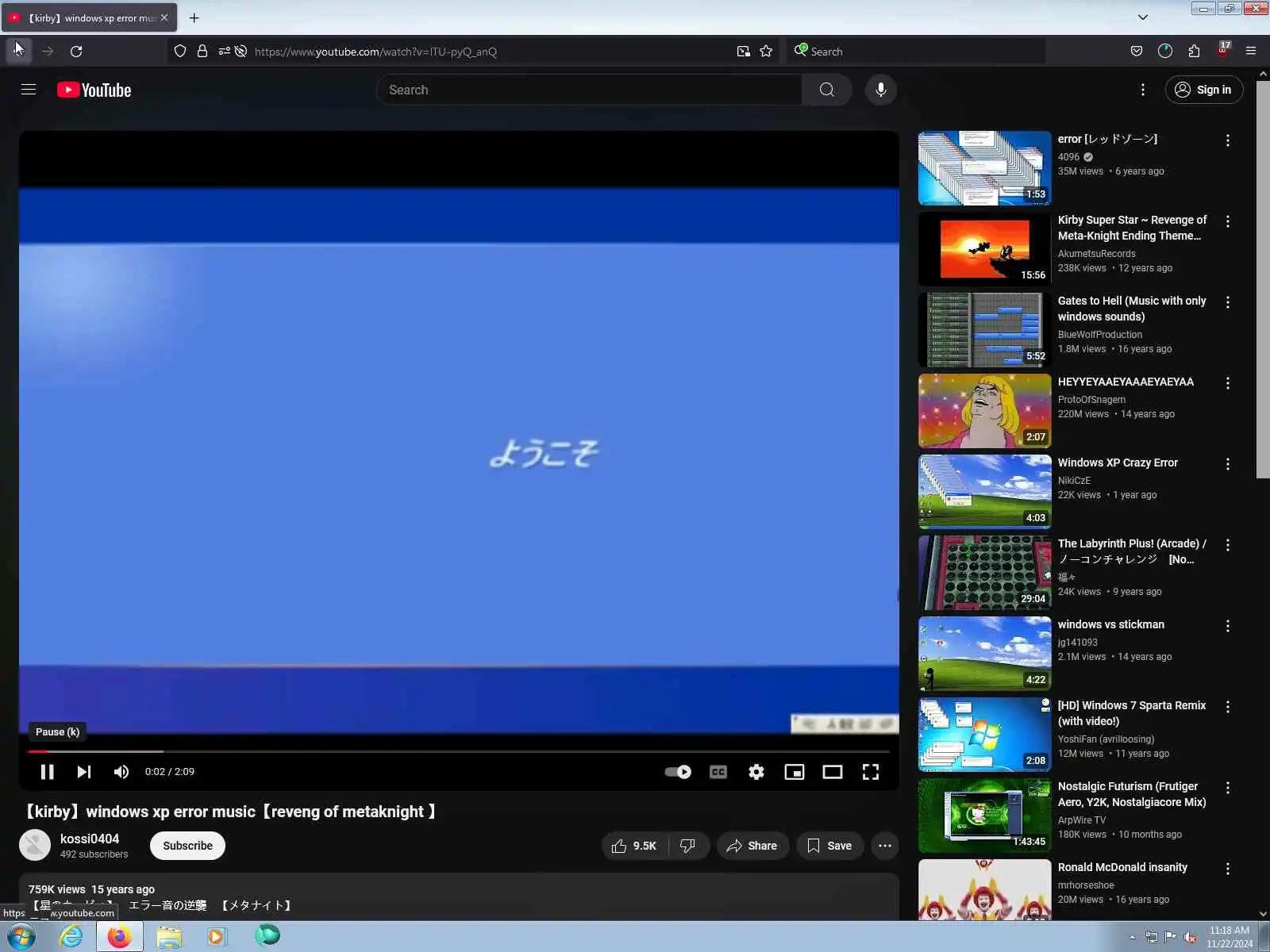Image resolution: width=1270 pixels, height=952 pixels.
Task: Open options for windows vs stickman video
Action: pos(1227,626)
